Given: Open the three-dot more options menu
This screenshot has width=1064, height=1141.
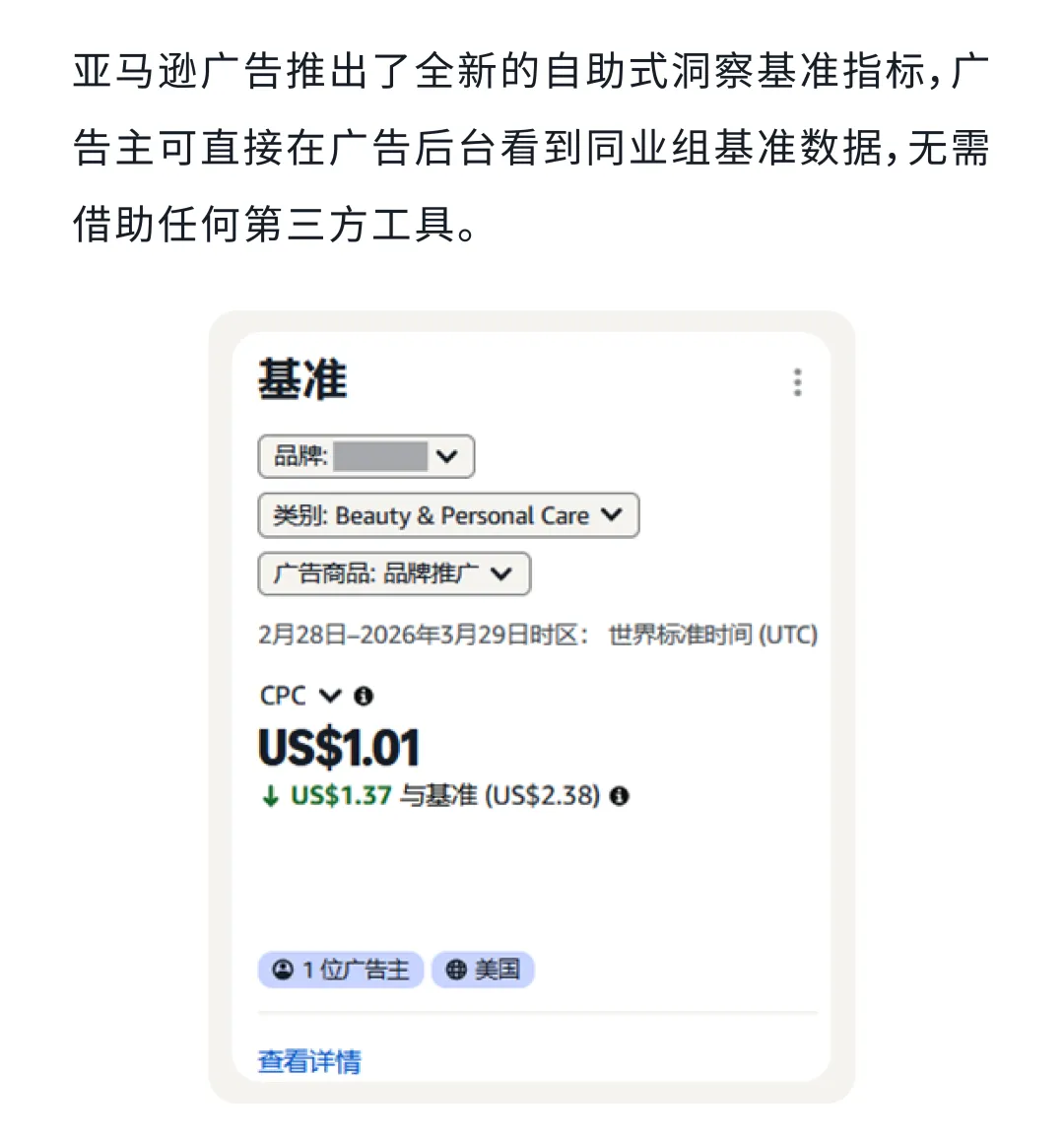Looking at the screenshot, I should click(797, 382).
